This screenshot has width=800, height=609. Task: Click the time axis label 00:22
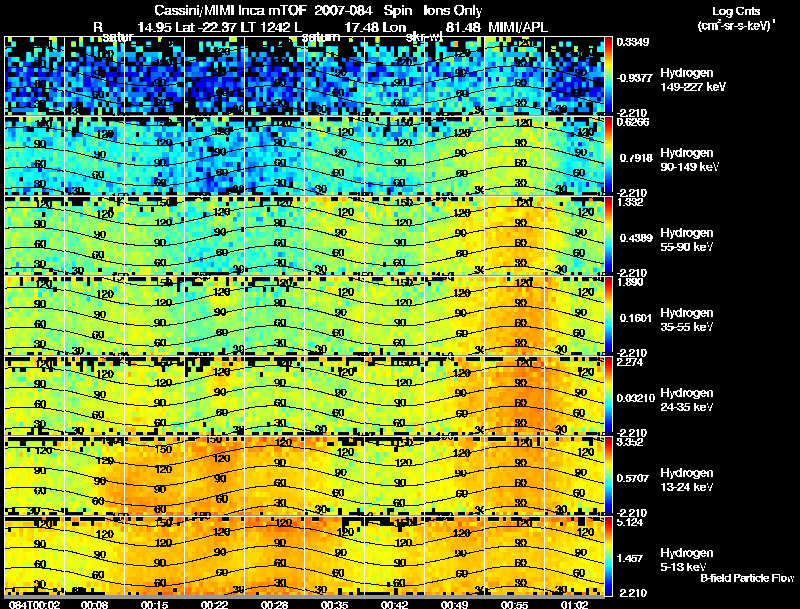214,604
